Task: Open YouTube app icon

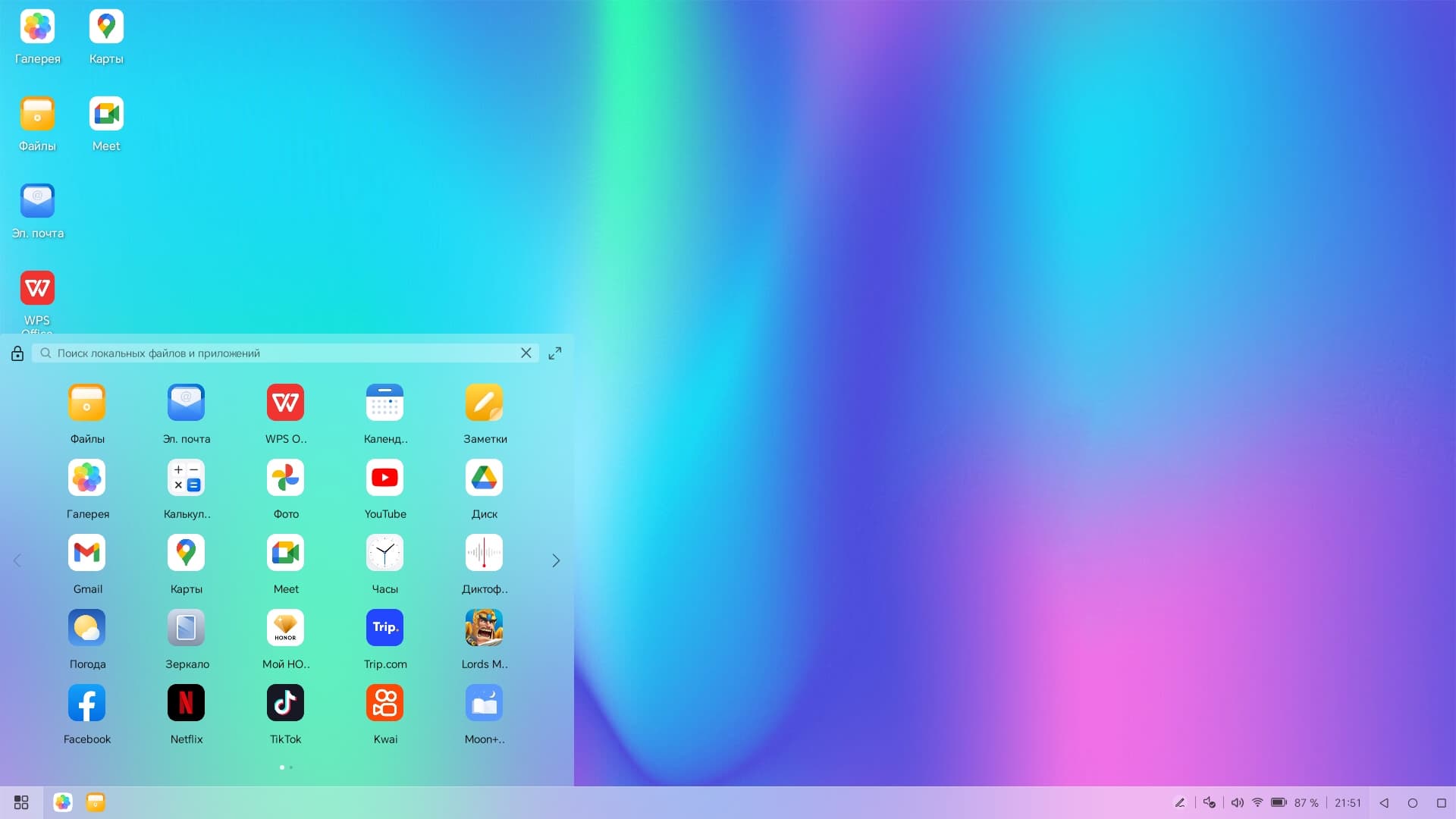Action: point(384,478)
